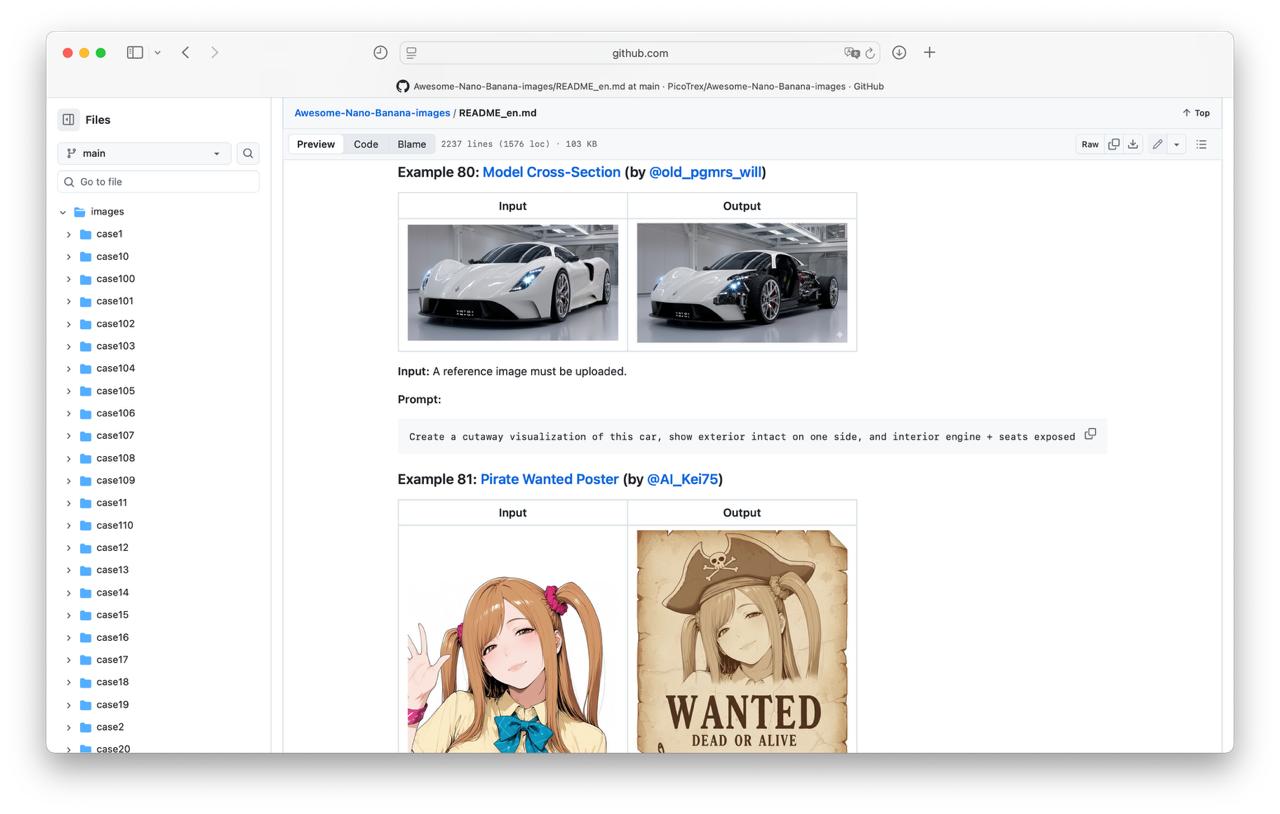This screenshot has height=814, width=1280.
Task: Toggle Safari sidebar visibility
Action: (x=135, y=53)
